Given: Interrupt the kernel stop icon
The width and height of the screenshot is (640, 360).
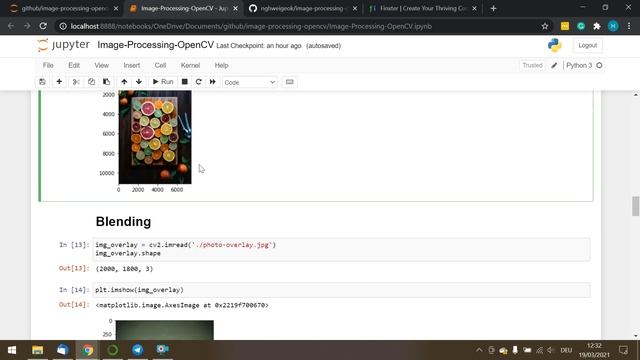Looking at the screenshot, I should click(x=184, y=82).
